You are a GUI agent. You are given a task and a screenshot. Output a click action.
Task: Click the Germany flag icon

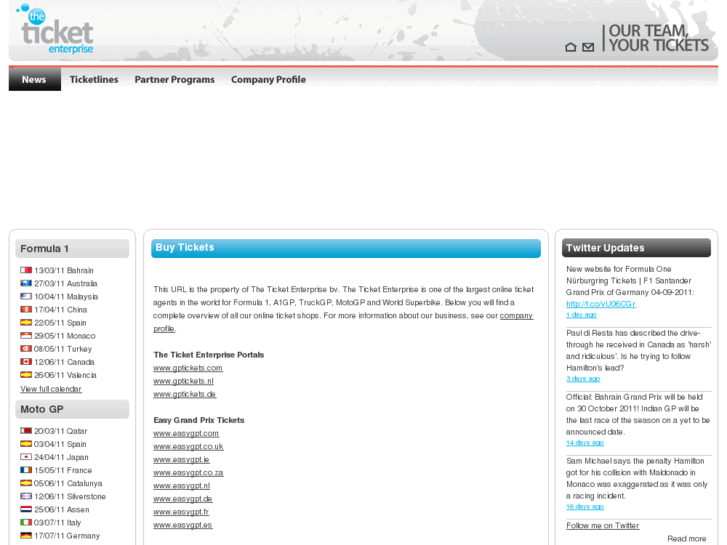[26, 535]
